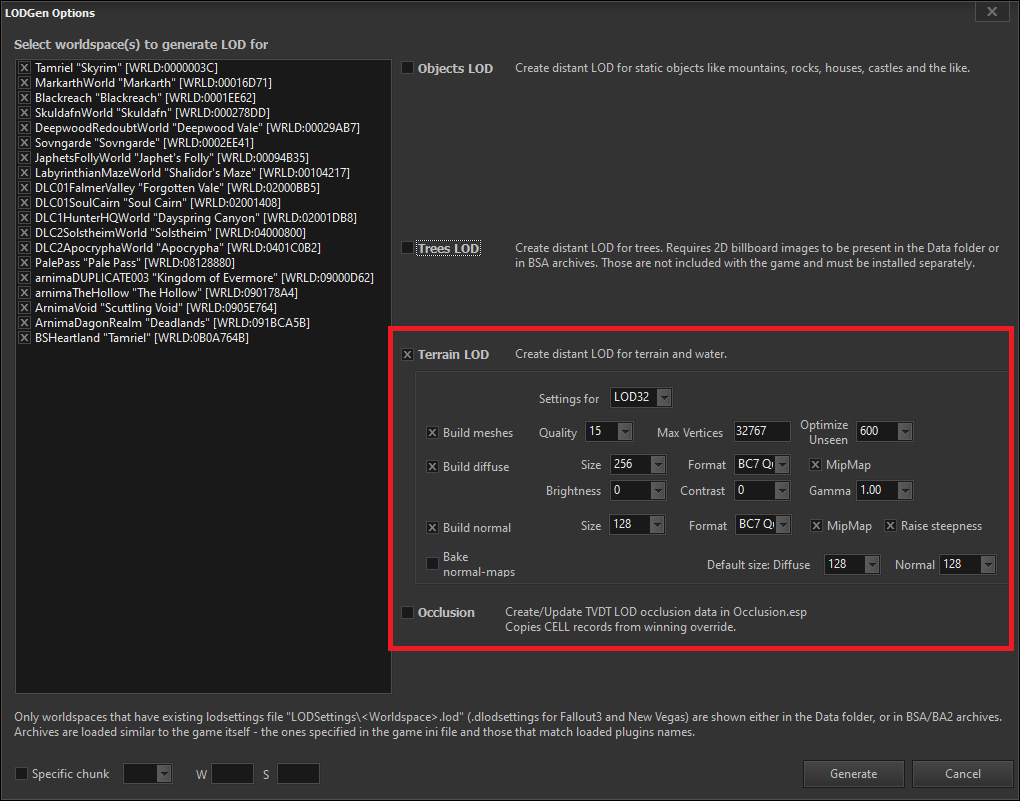Click the Max Vertices input field
The height and width of the screenshot is (801, 1020).
762,431
